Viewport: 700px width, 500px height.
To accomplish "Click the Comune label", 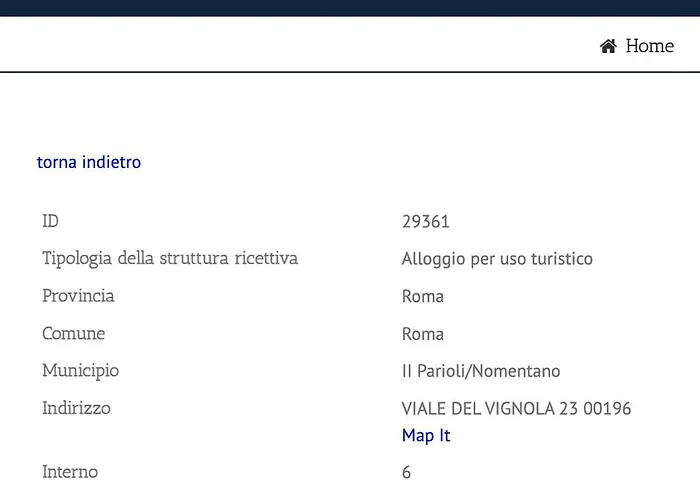I will pyautogui.click(x=74, y=333).
